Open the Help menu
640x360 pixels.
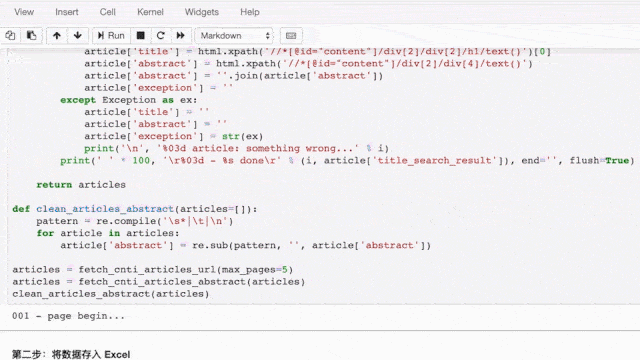249,12
